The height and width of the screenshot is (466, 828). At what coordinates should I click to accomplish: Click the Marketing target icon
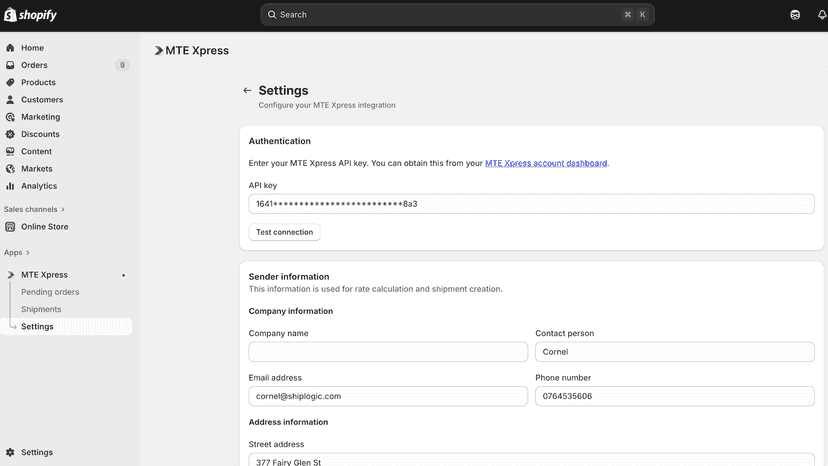tap(10, 117)
